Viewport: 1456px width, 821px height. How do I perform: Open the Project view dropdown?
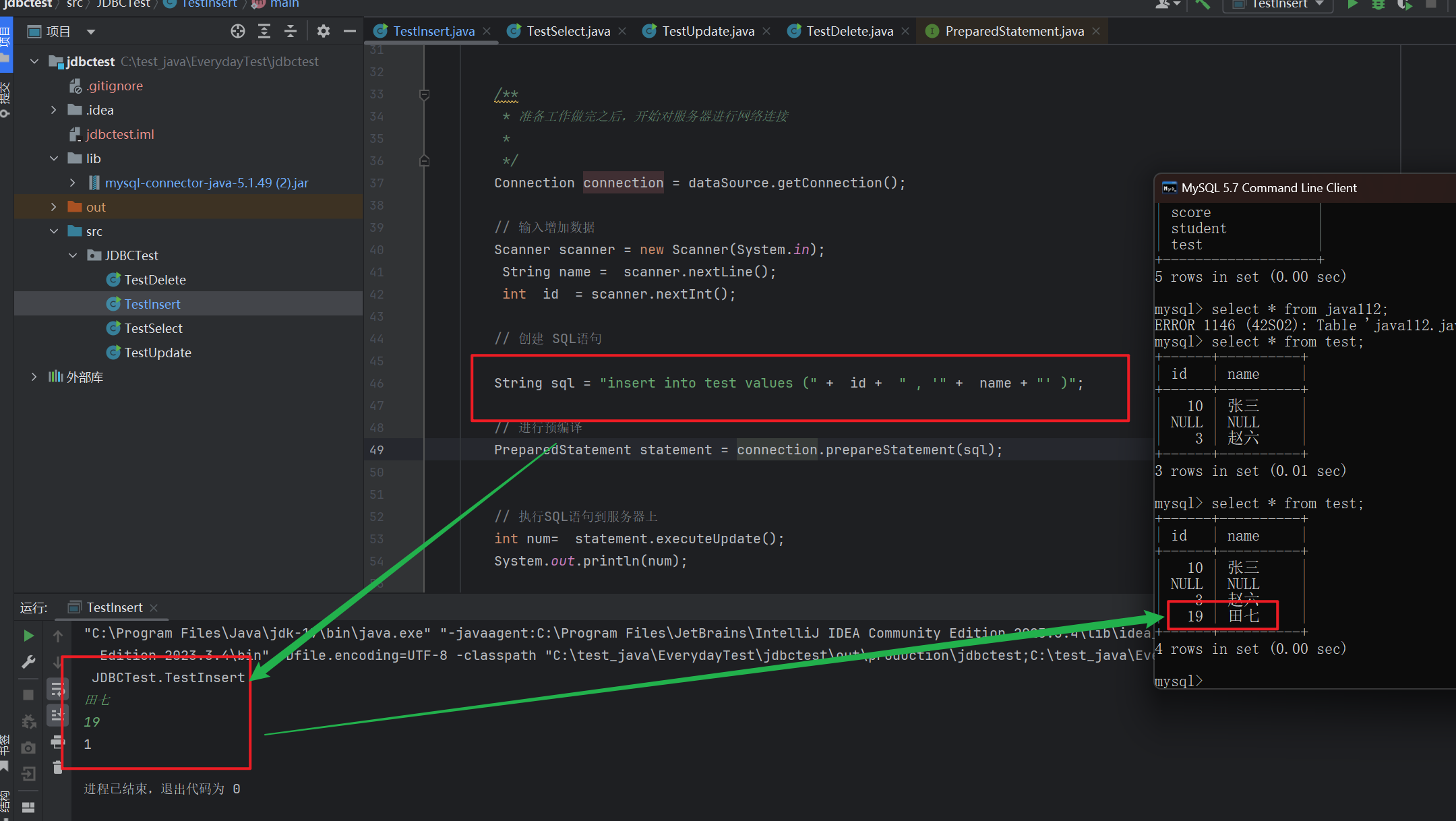91,32
